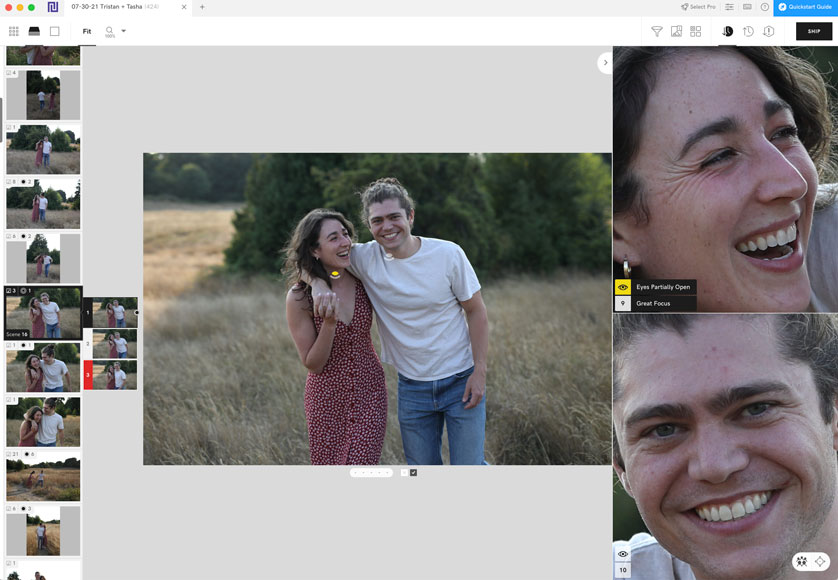Close the 07-30-21 Tristan + Tasha tab

(184, 7)
